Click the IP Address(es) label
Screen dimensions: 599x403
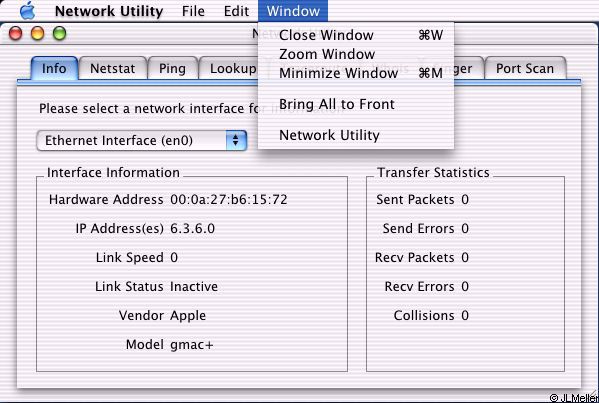(x=120, y=229)
